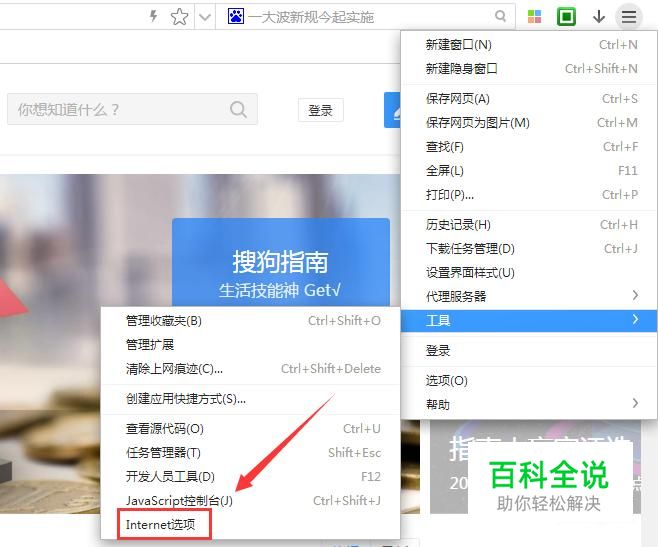Screen dimensions: 658x547
Task: Click into the 你想知道什么 search field
Action: pyautogui.click(x=132, y=109)
